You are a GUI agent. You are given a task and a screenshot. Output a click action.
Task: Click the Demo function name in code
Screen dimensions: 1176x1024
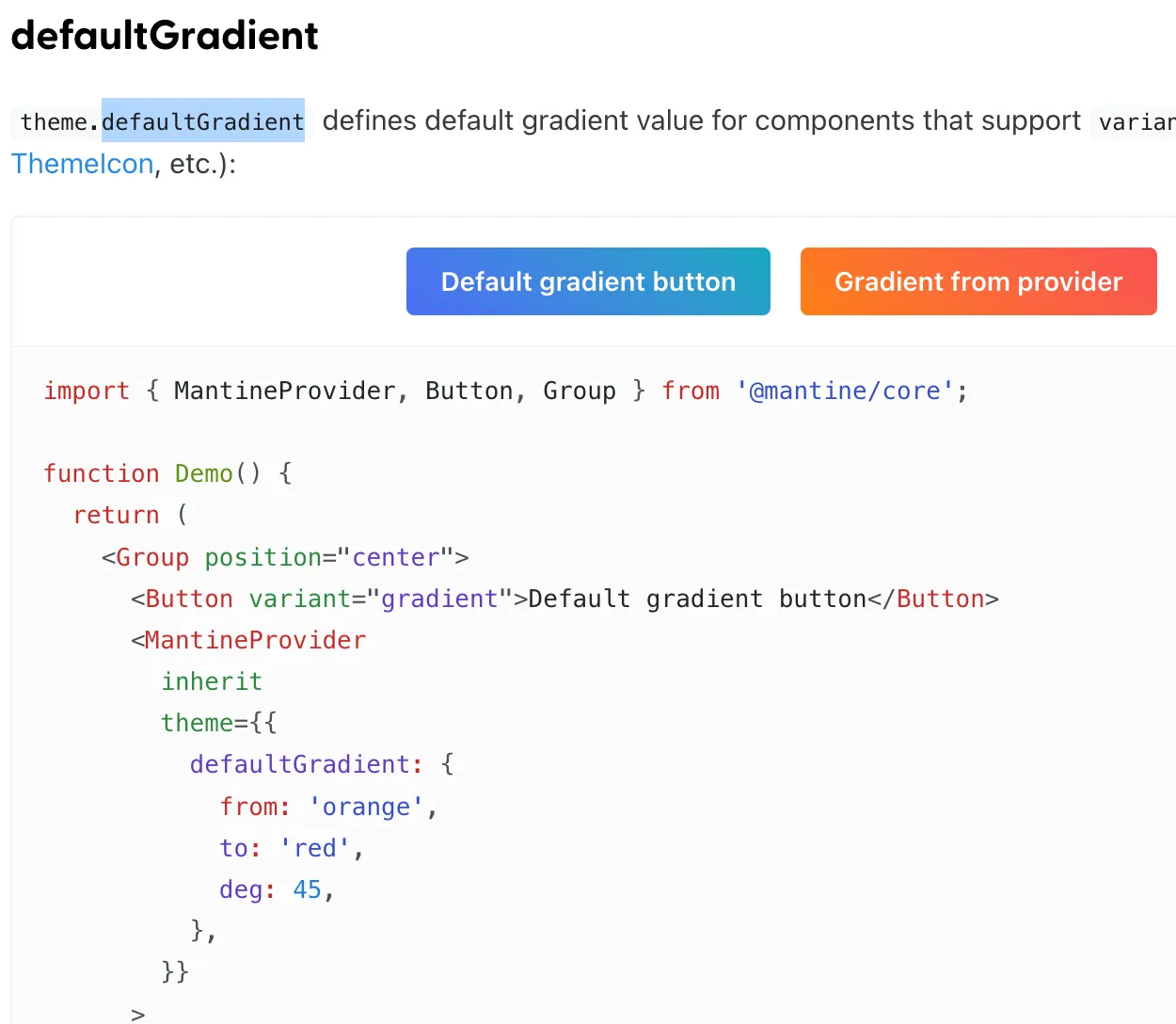pos(203,473)
